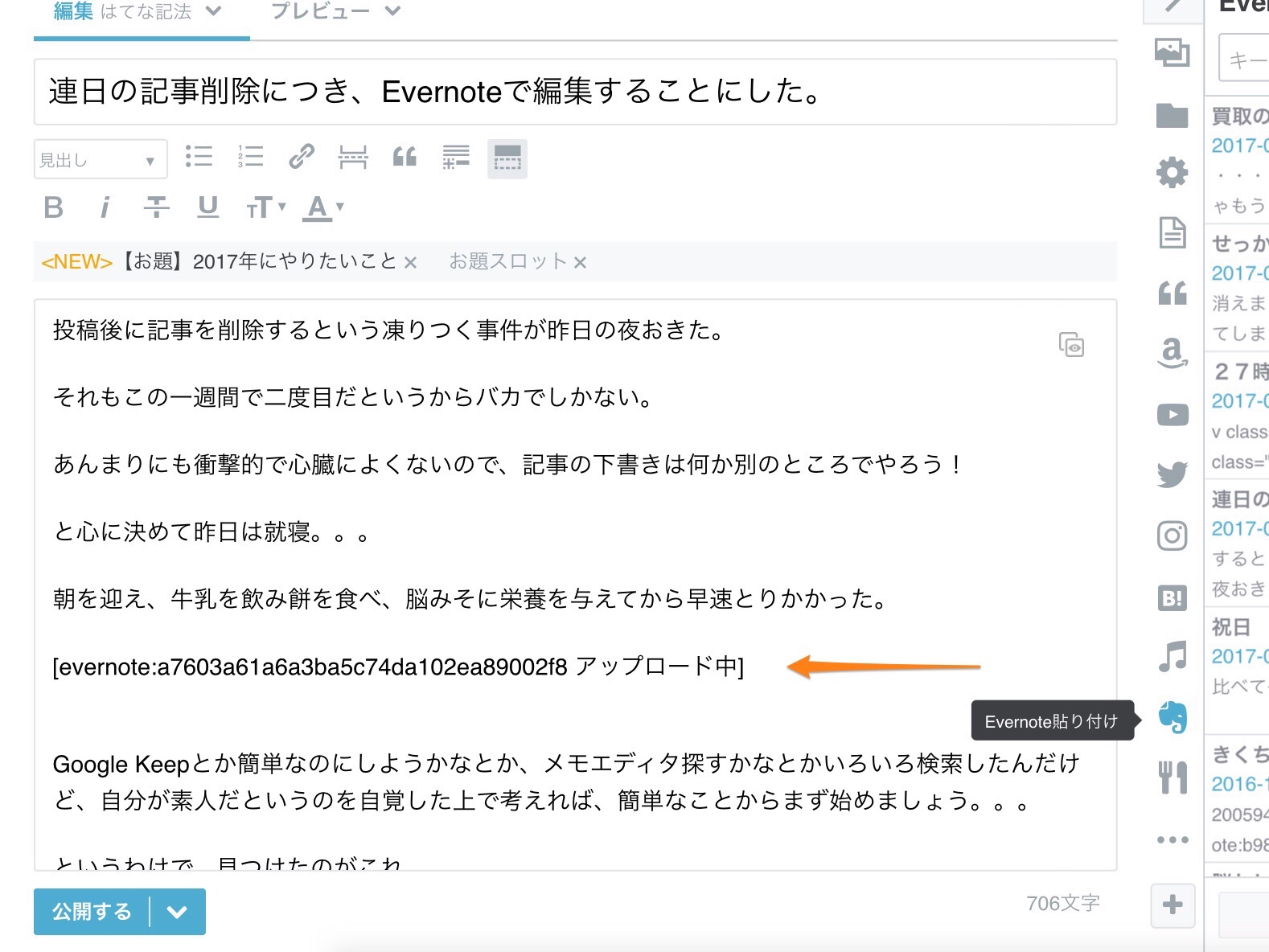The height and width of the screenshot is (952, 1269).
Task: Expand the プレビュー chevron menu
Action: 392,11
